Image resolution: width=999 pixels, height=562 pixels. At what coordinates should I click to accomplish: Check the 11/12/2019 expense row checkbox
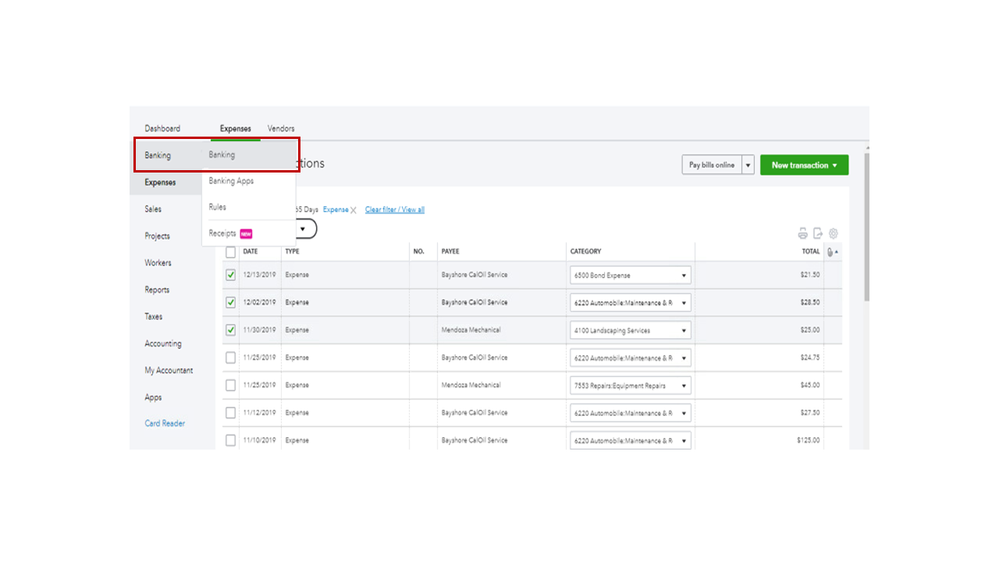pos(231,413)
